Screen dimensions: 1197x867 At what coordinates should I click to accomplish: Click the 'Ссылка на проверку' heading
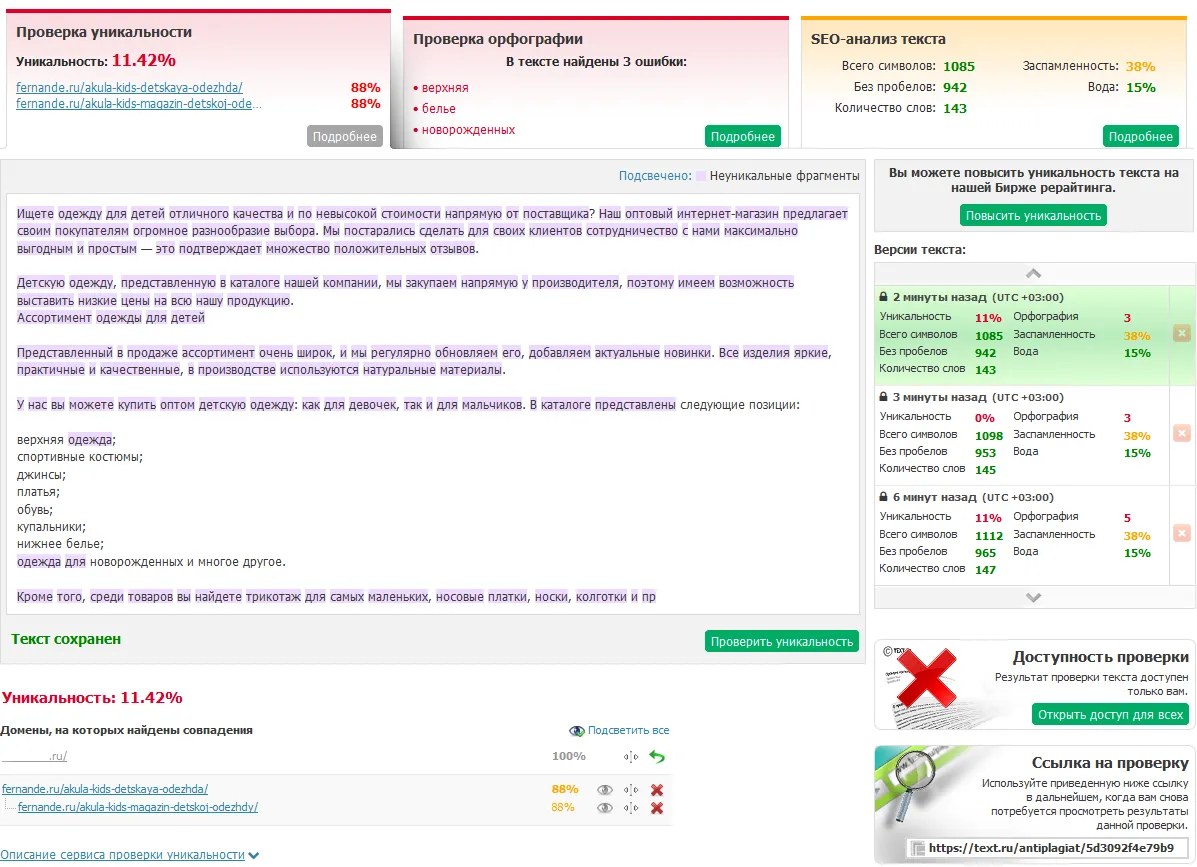[1110, 763]
